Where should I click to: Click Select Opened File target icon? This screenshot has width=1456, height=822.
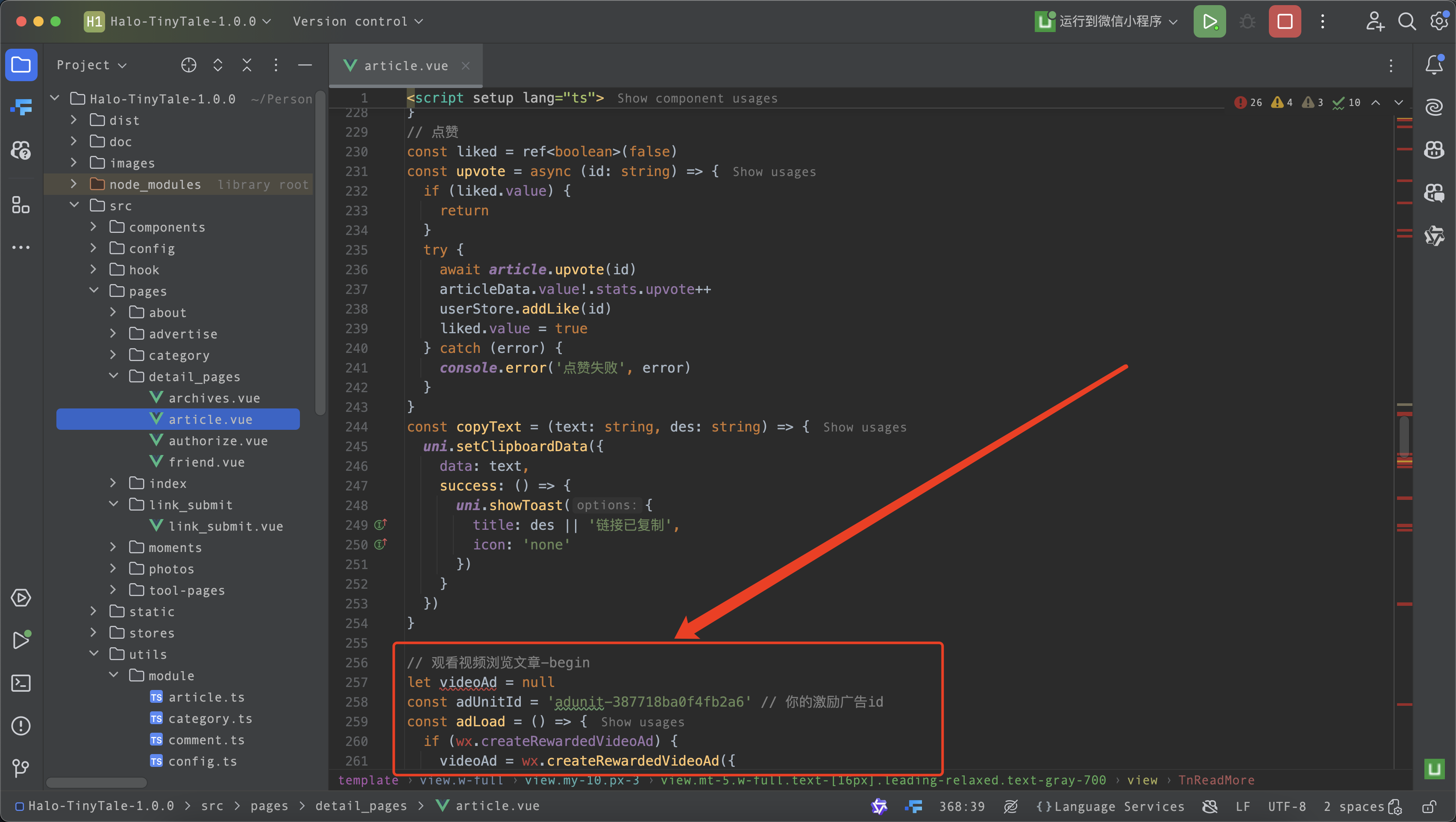(189, 65)
